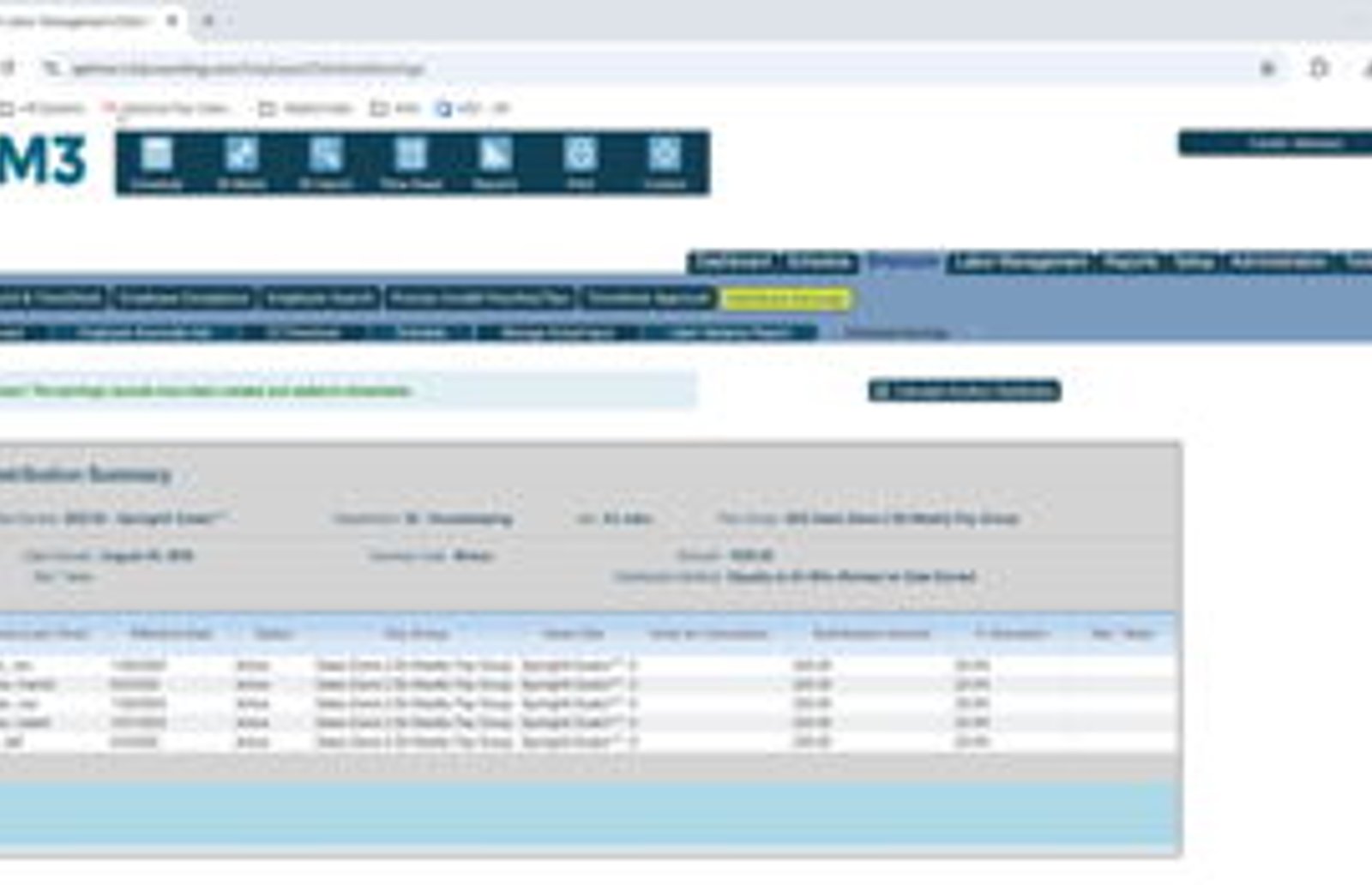
Task: Open the Timesheet Approval sub-tab
Action: (648, 298)
